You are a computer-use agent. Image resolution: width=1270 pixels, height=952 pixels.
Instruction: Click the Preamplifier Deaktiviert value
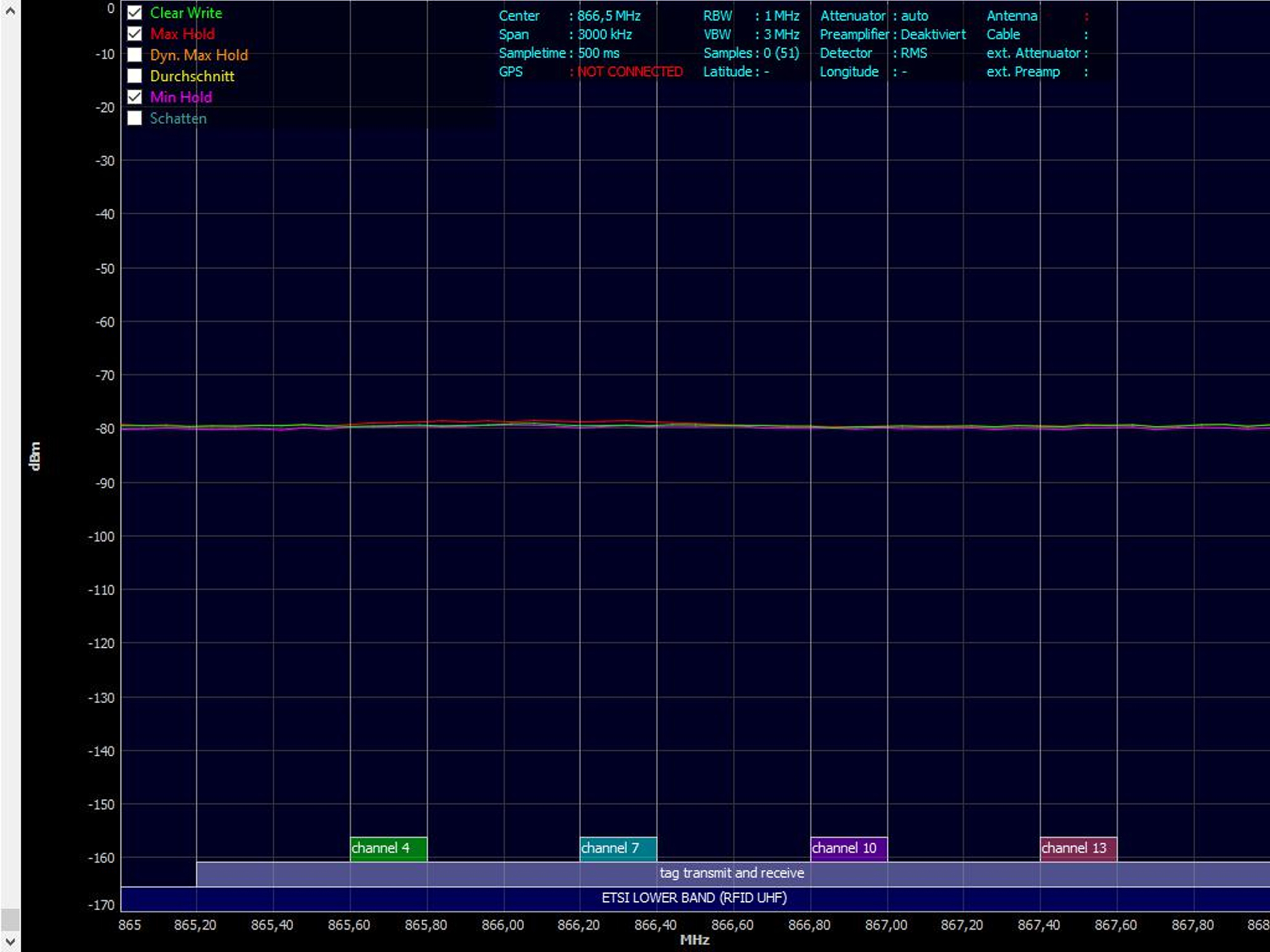(x=933, y=34)
